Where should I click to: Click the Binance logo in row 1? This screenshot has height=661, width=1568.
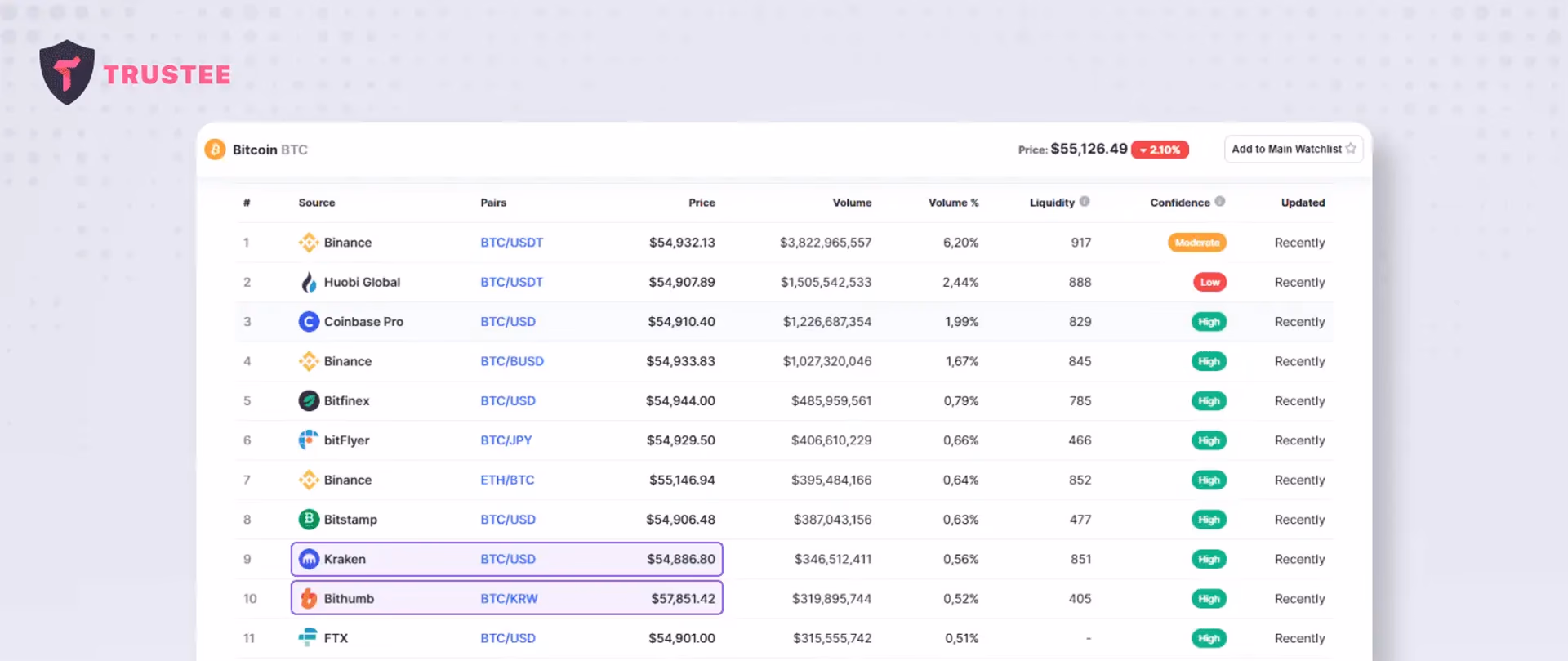coord(309,243)
